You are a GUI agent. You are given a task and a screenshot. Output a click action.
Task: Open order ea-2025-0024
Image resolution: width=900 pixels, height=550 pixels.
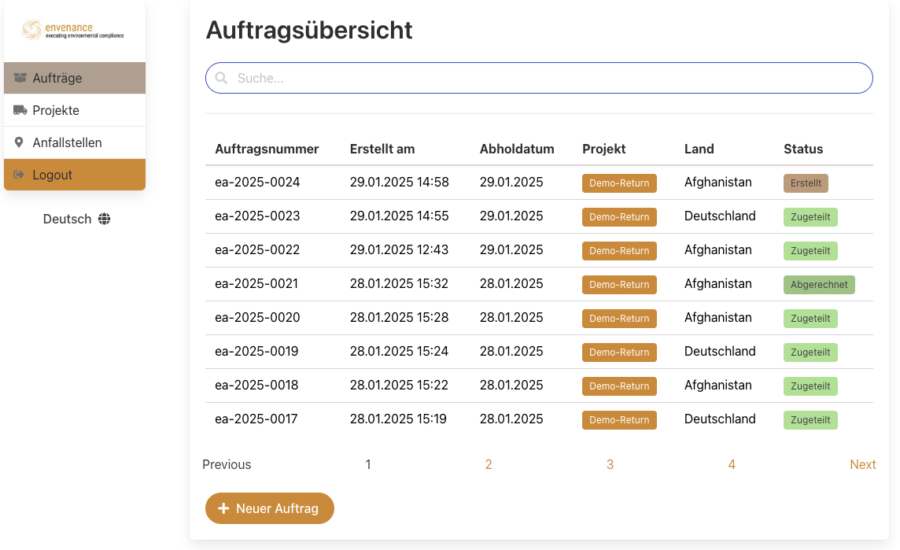[257, 182]
